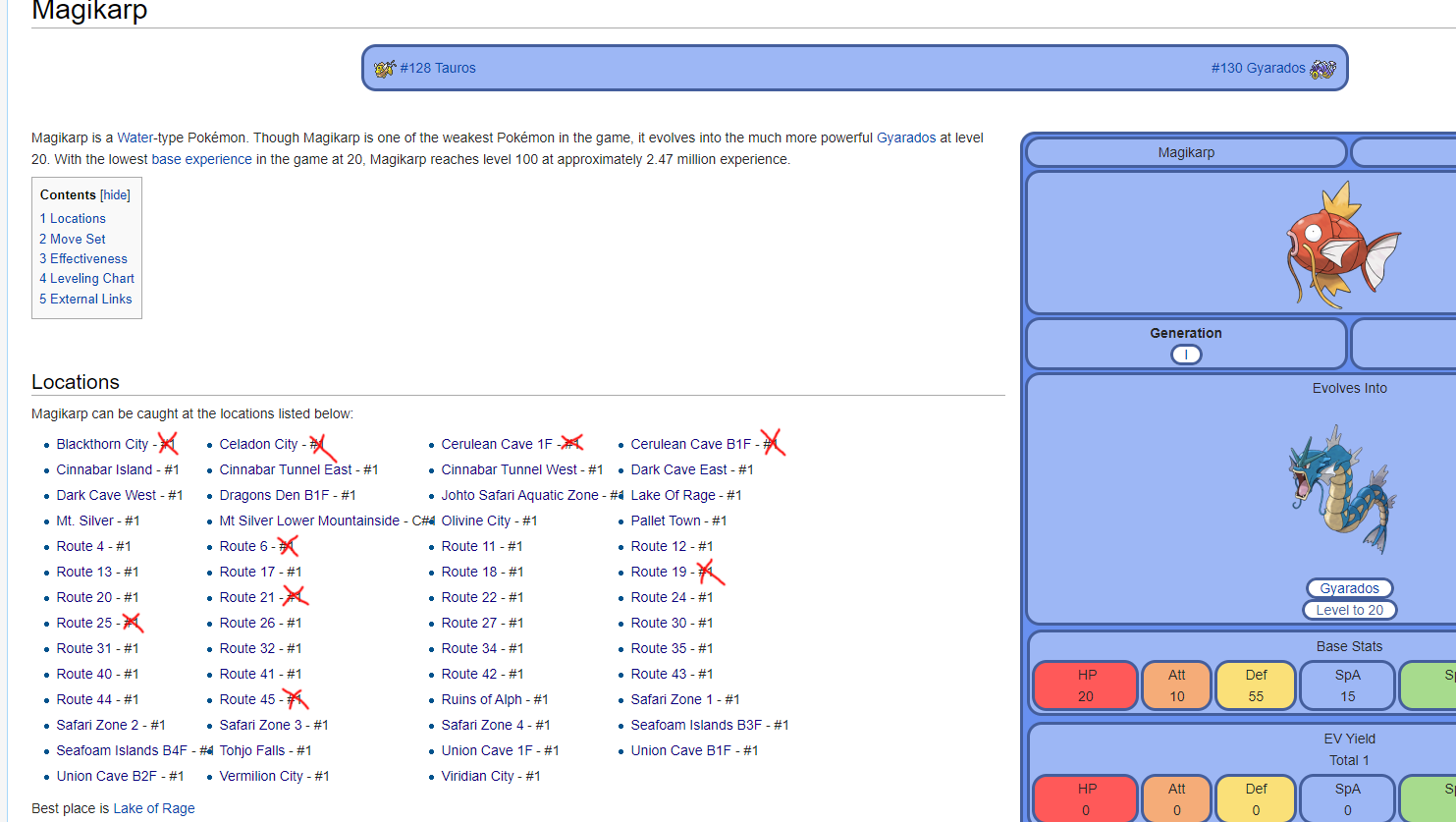Viewport: 1456px width, 822px height.
Task: Open Pallet Town location link
Action: point(666,521)
